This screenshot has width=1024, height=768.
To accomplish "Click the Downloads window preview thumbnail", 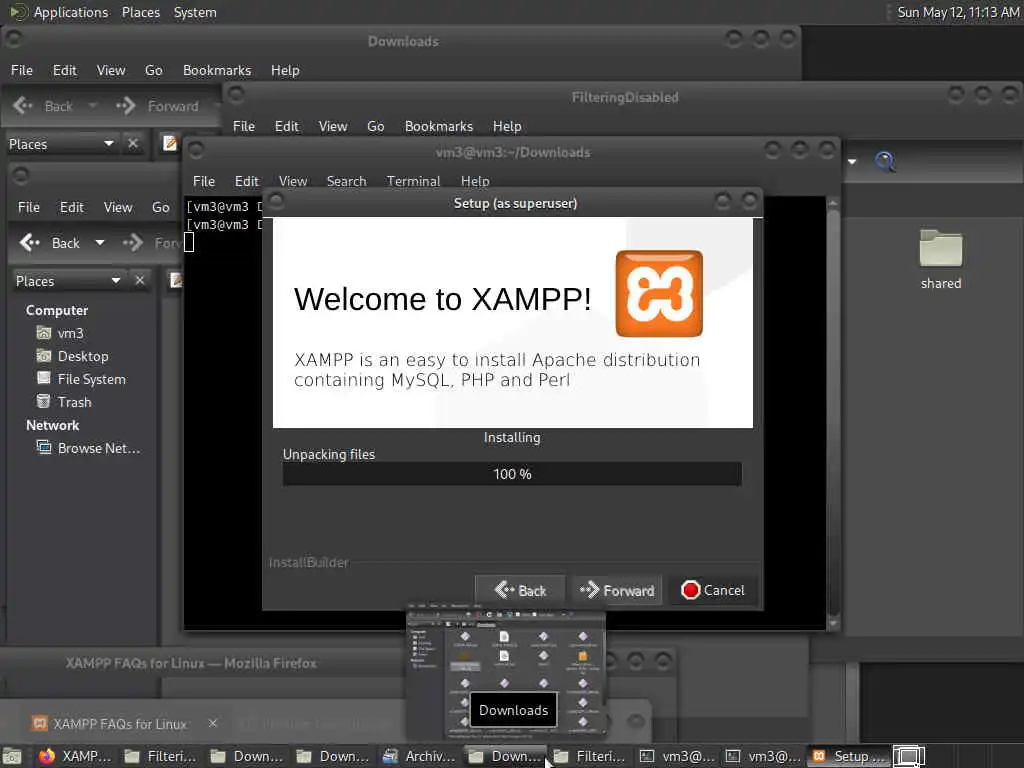I will click(x=506, y=673).
